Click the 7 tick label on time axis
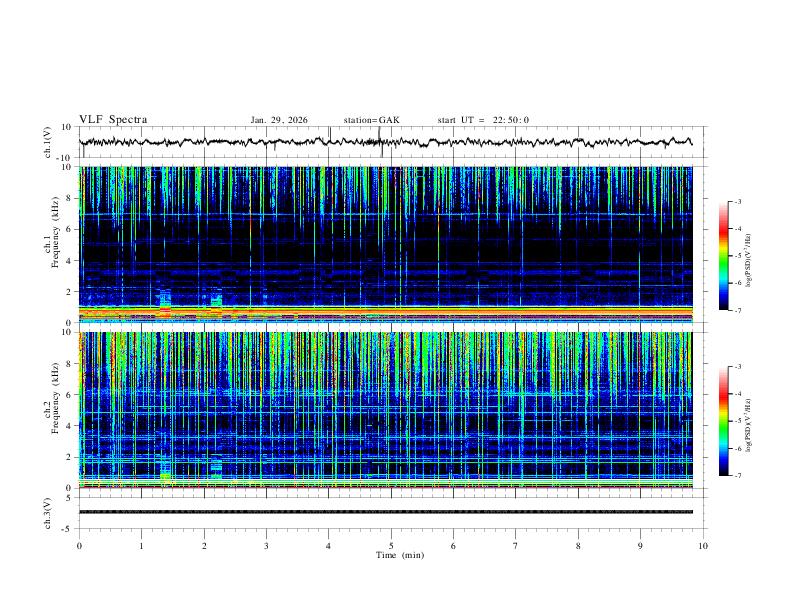Viewport: 792px width, 612px height. pyautogui.click(x=516, y=546)
